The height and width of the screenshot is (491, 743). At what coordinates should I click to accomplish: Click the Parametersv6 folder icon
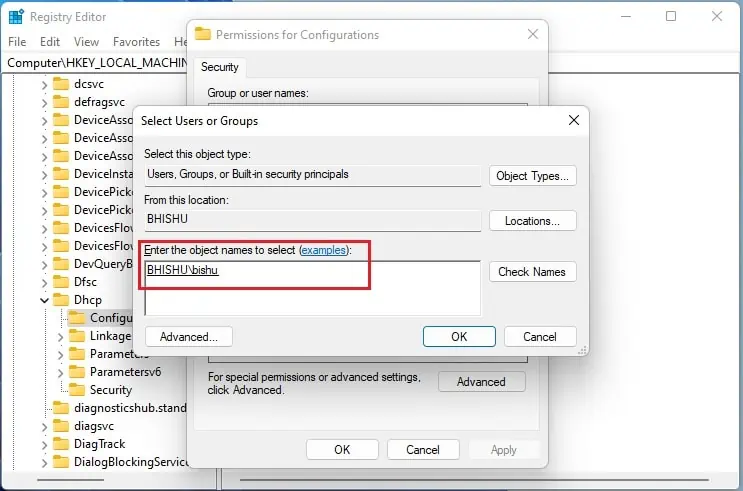[77, 372]
